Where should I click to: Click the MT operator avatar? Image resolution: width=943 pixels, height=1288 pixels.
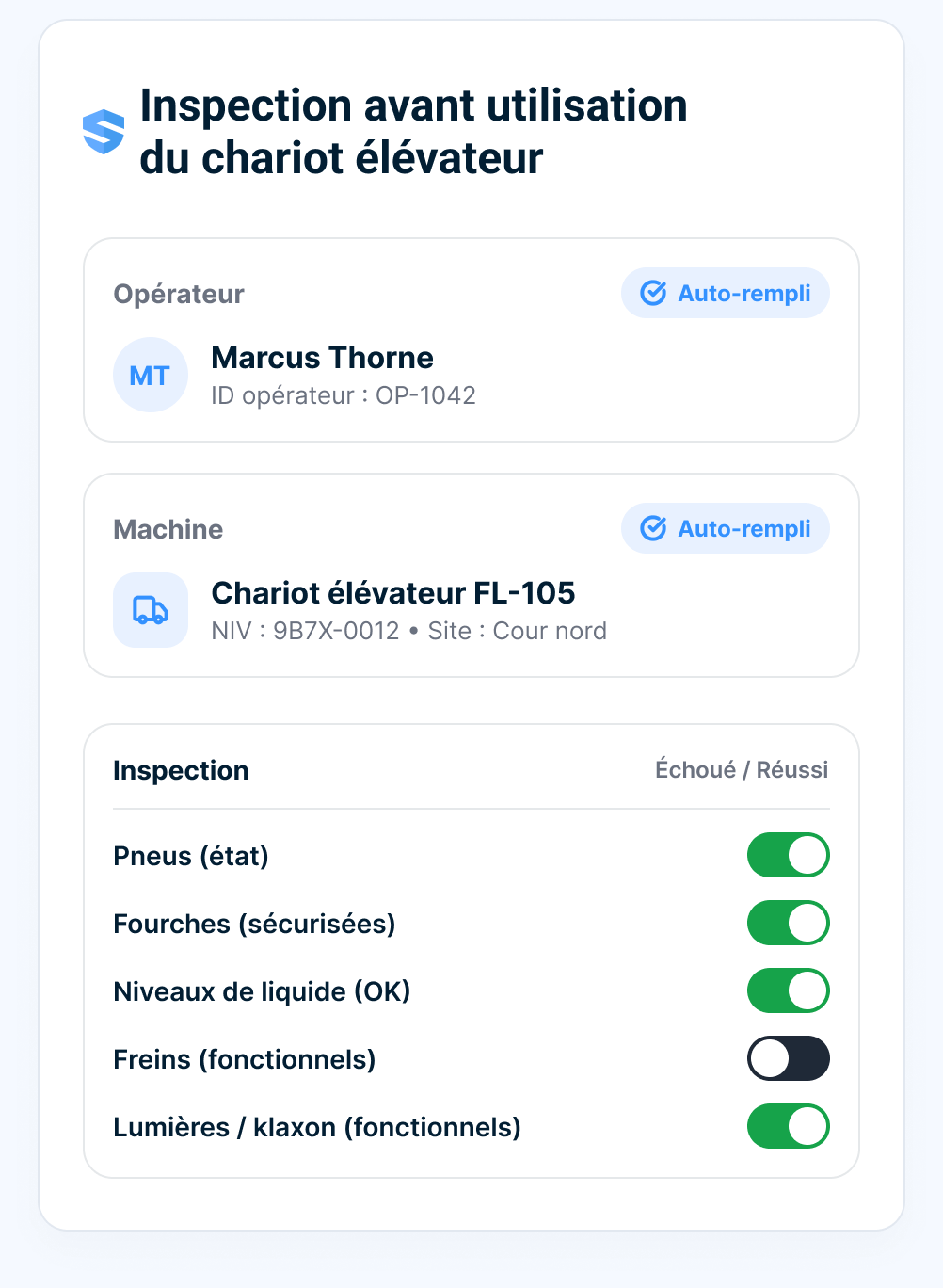point(151,375)
